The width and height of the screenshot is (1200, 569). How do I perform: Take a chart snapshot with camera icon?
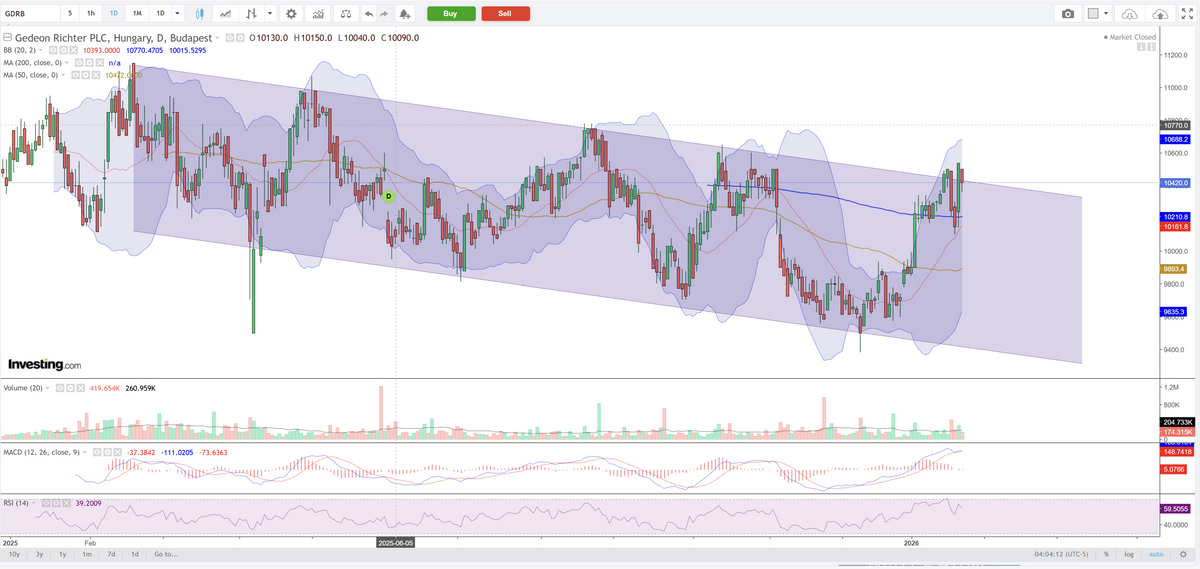(1068, 14)
